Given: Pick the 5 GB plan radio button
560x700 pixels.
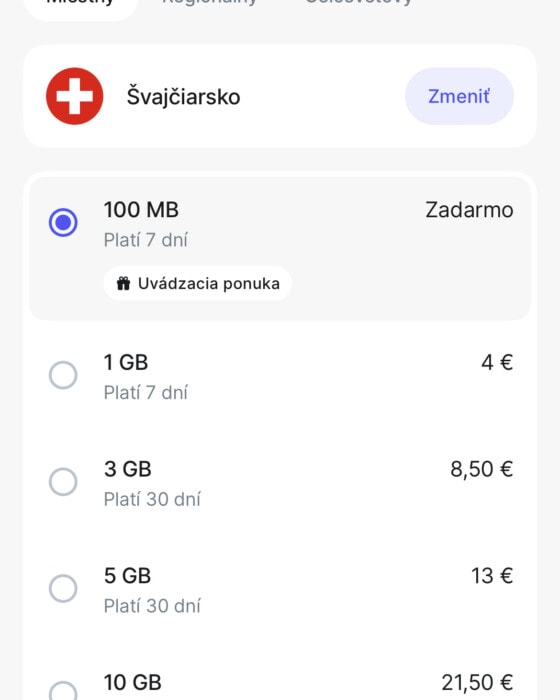Looking at the screenshot, I should (x=63, y=588).
